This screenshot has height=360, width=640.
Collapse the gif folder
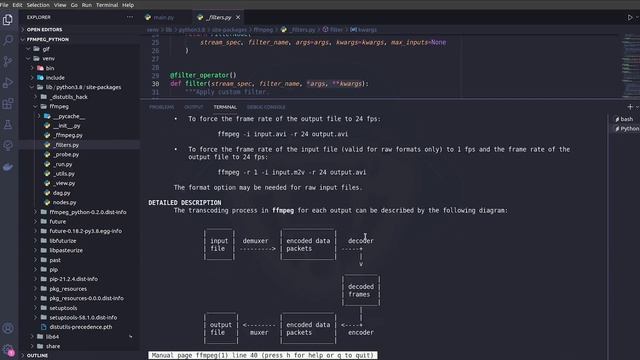pyautogui.click(x=80, y=49)
